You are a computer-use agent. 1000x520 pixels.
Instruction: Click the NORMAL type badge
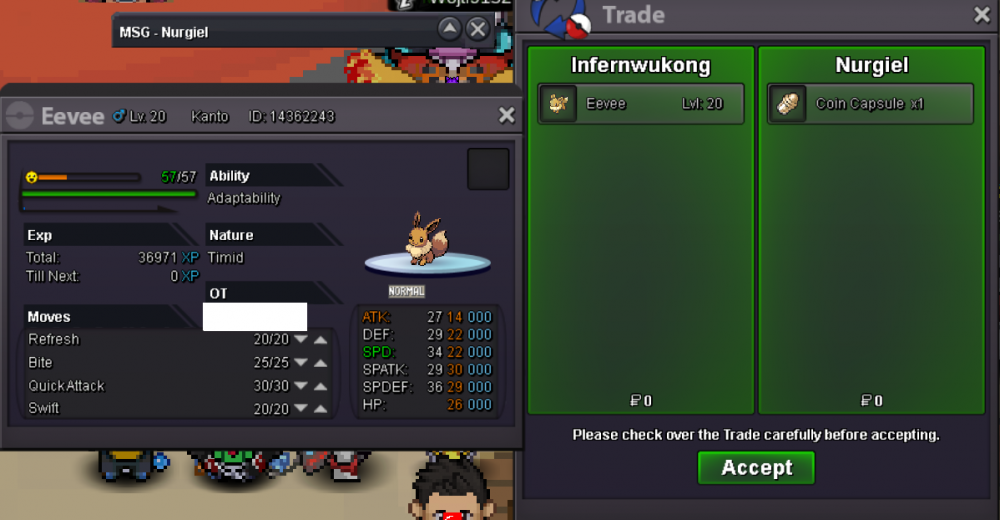pyautogui.click(x=407, y=291)
